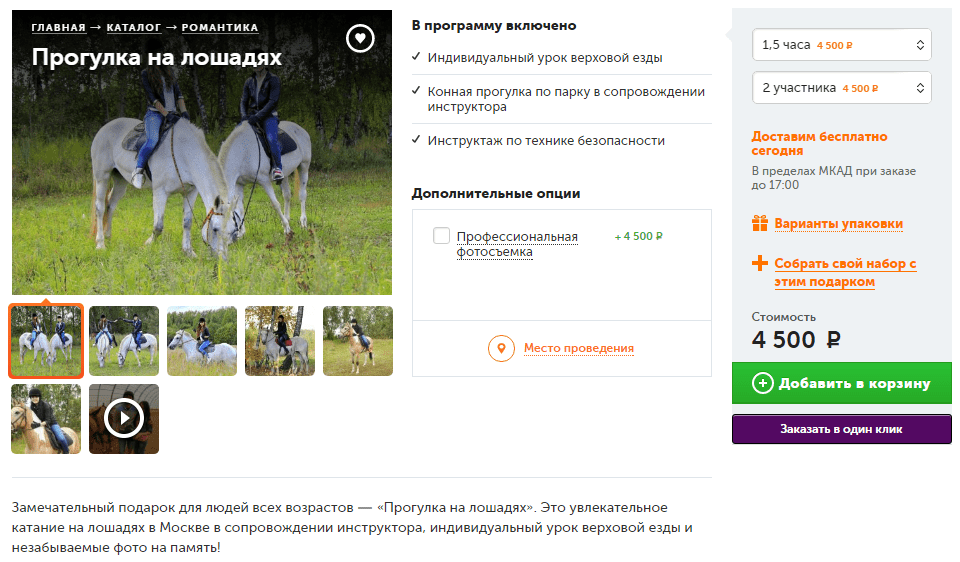Select thumbnail of brown horse in field
This screenshot has height=562, width=960.
[x=358, y=341]
